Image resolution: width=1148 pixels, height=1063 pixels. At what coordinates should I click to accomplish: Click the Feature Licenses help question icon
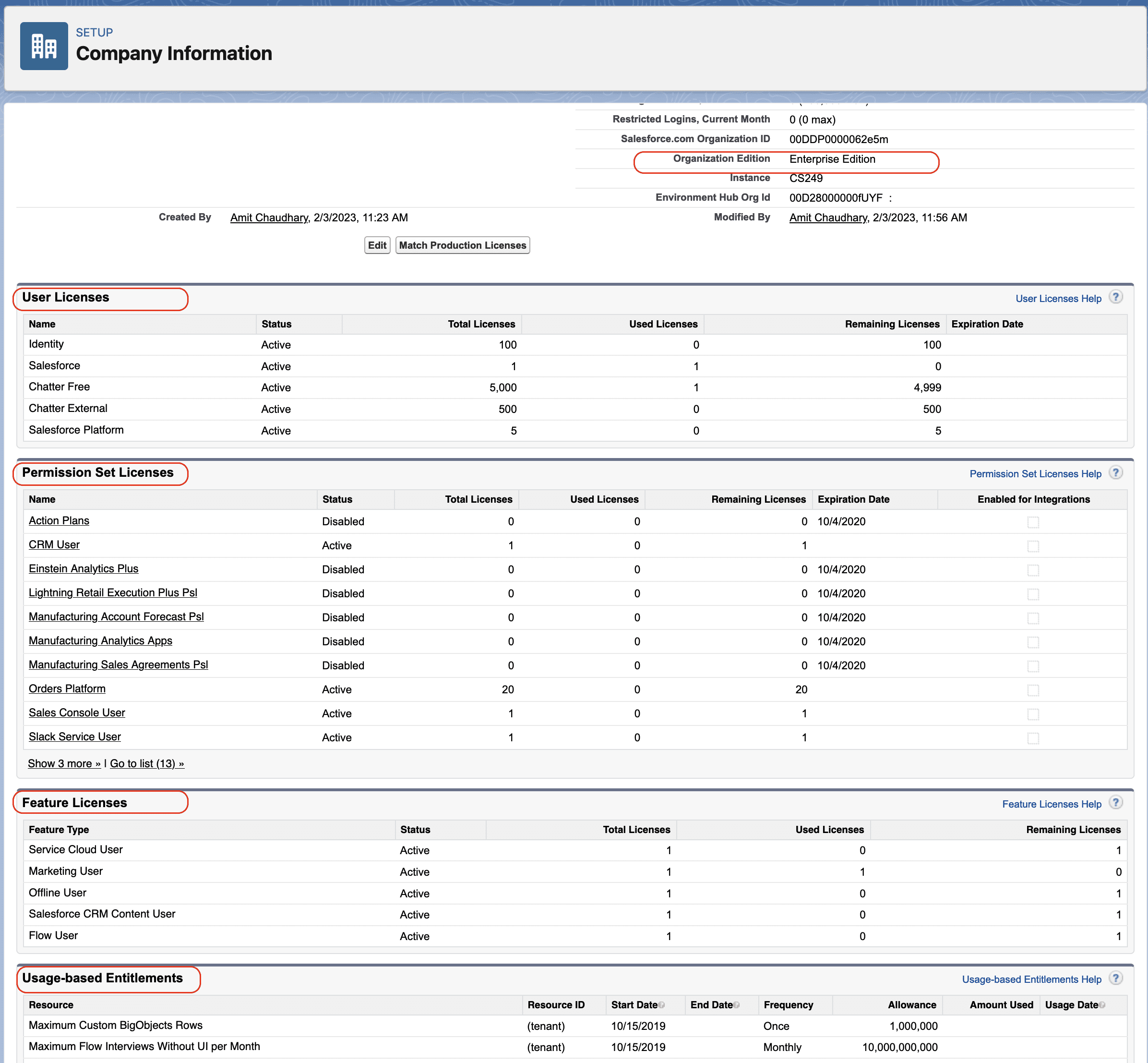click(x=1115, y=803)
